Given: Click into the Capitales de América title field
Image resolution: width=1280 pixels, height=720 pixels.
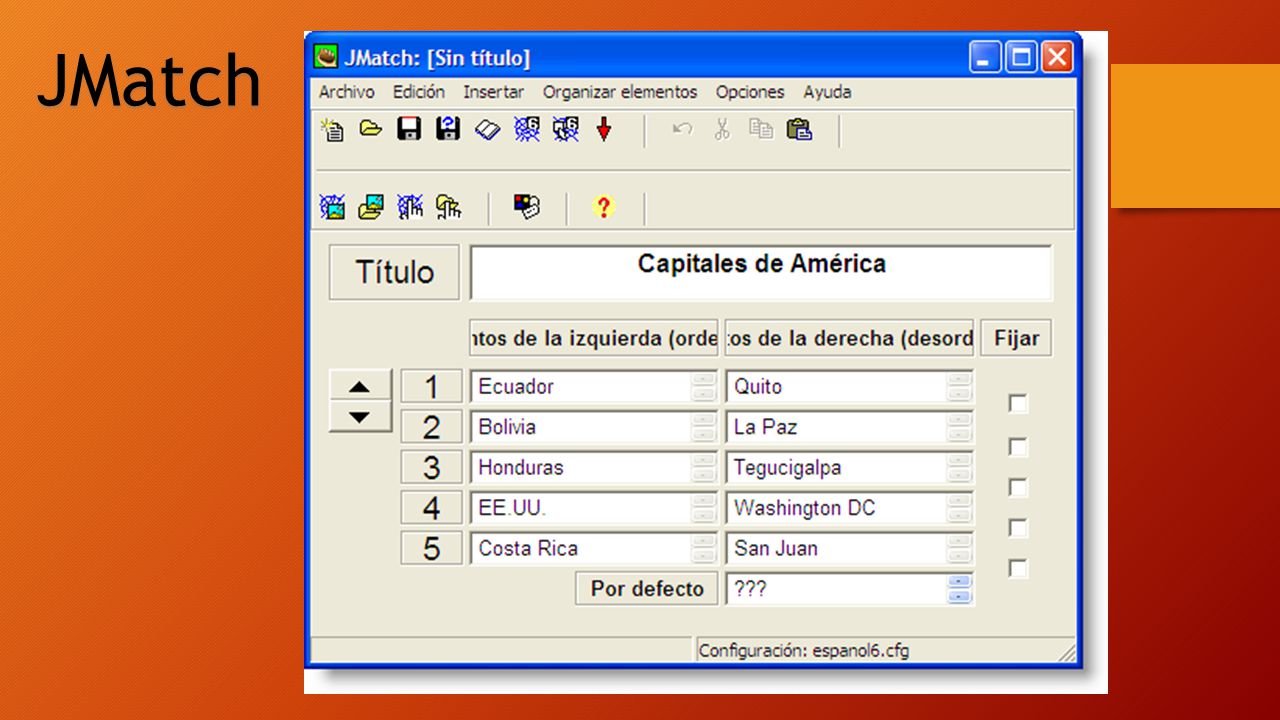Looking at the screenshot, I should point(761,272).
